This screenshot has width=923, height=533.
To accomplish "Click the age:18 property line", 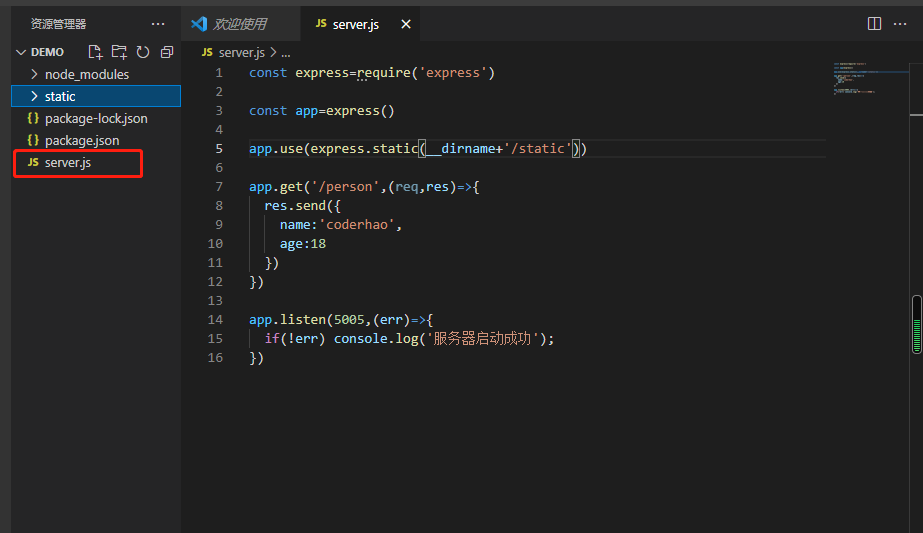I will (303, 244).
